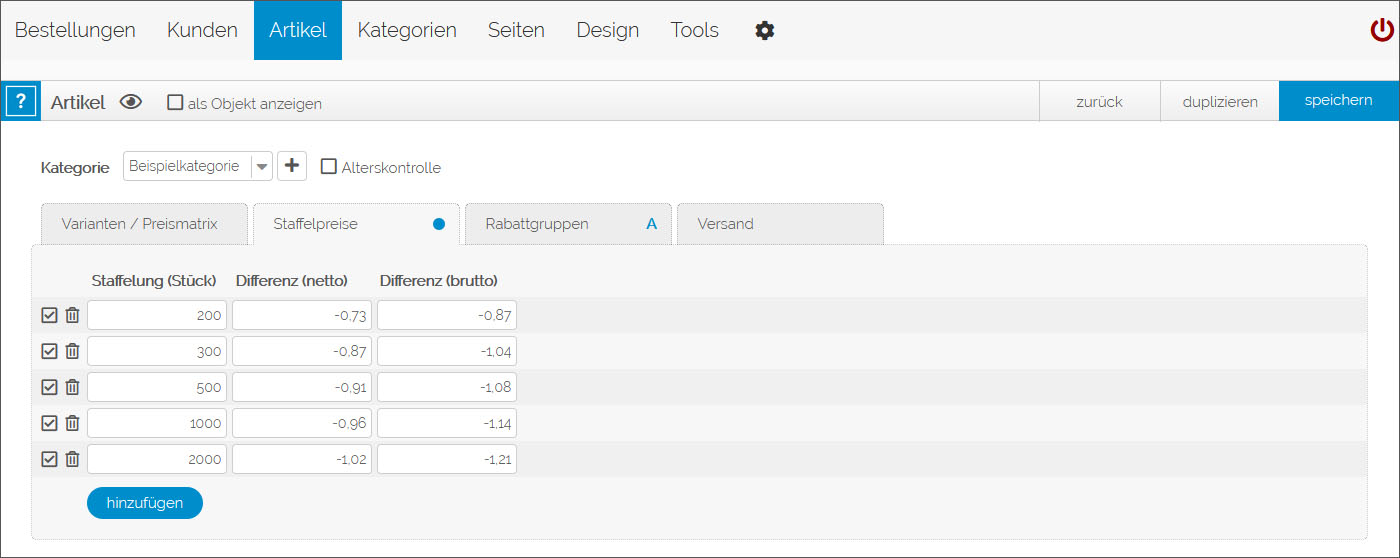Delete the 2000-piece tier with trash icon
The image size is (1400, 558).
72,460
